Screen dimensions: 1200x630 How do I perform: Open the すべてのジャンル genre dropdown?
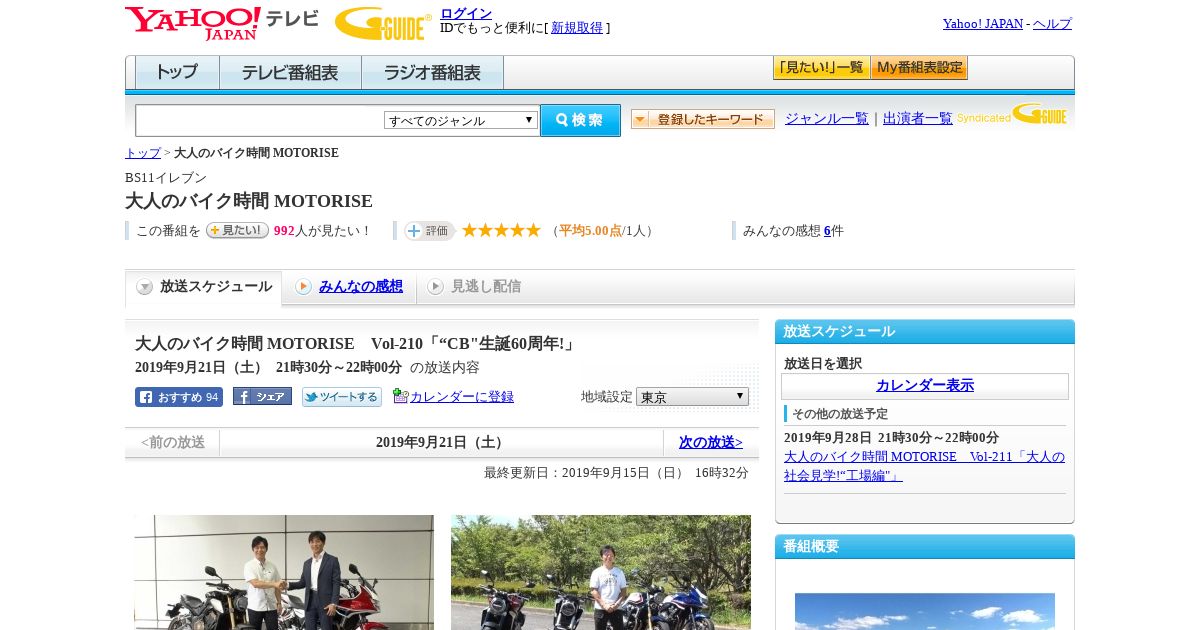click(x=461, y=120)
